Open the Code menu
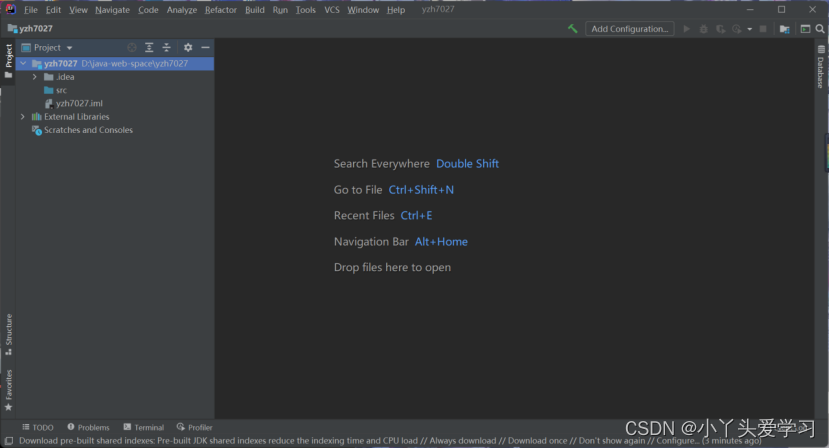Image resolution: width=830 pixels, height=448 pixels. 148,10
